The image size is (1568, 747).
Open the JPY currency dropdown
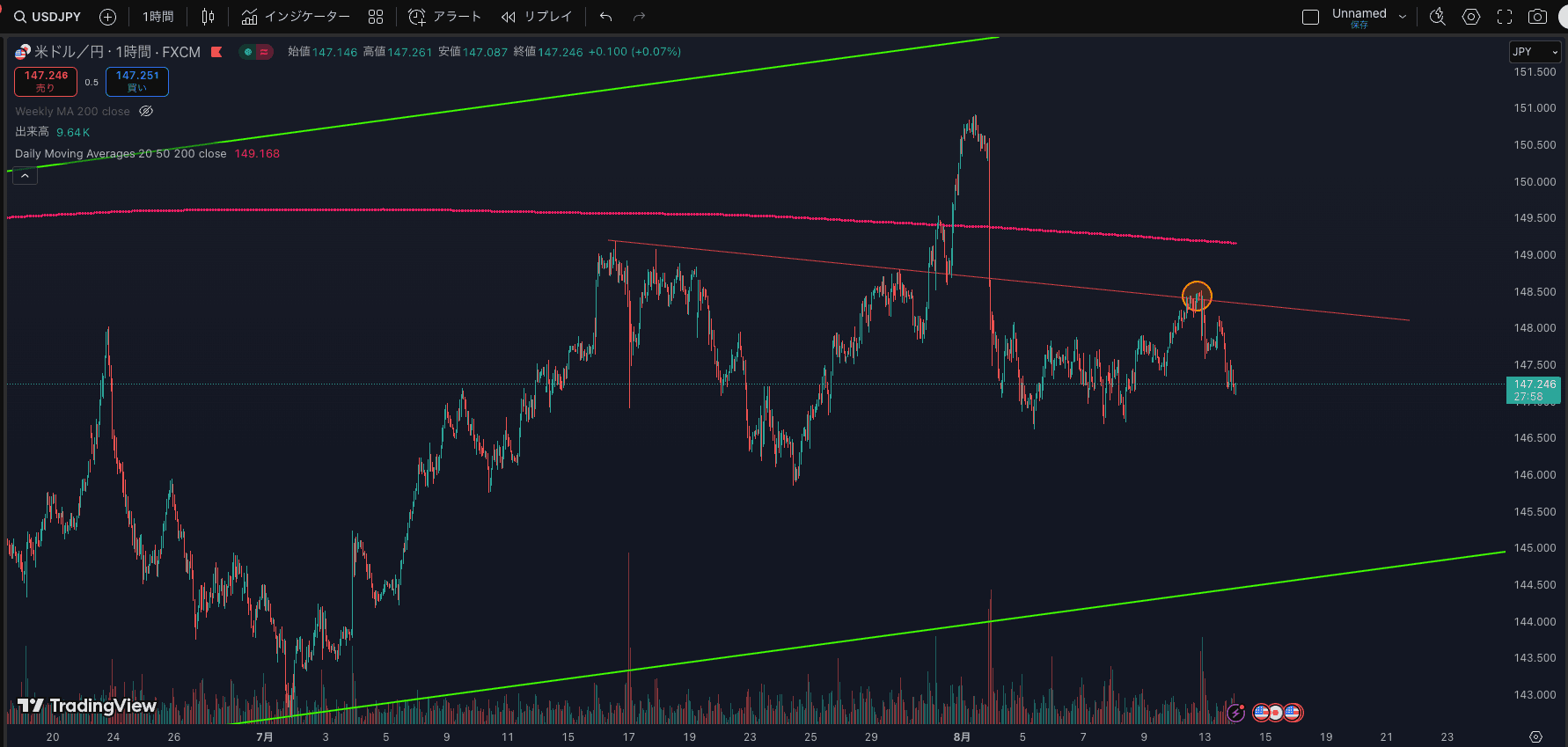(x=1535, y=52)
